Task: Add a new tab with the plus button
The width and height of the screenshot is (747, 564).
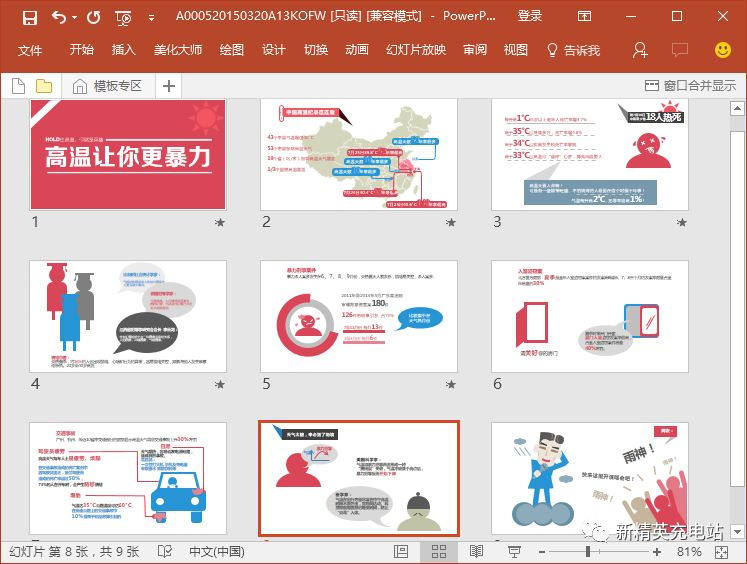Action: click(168, 86)
